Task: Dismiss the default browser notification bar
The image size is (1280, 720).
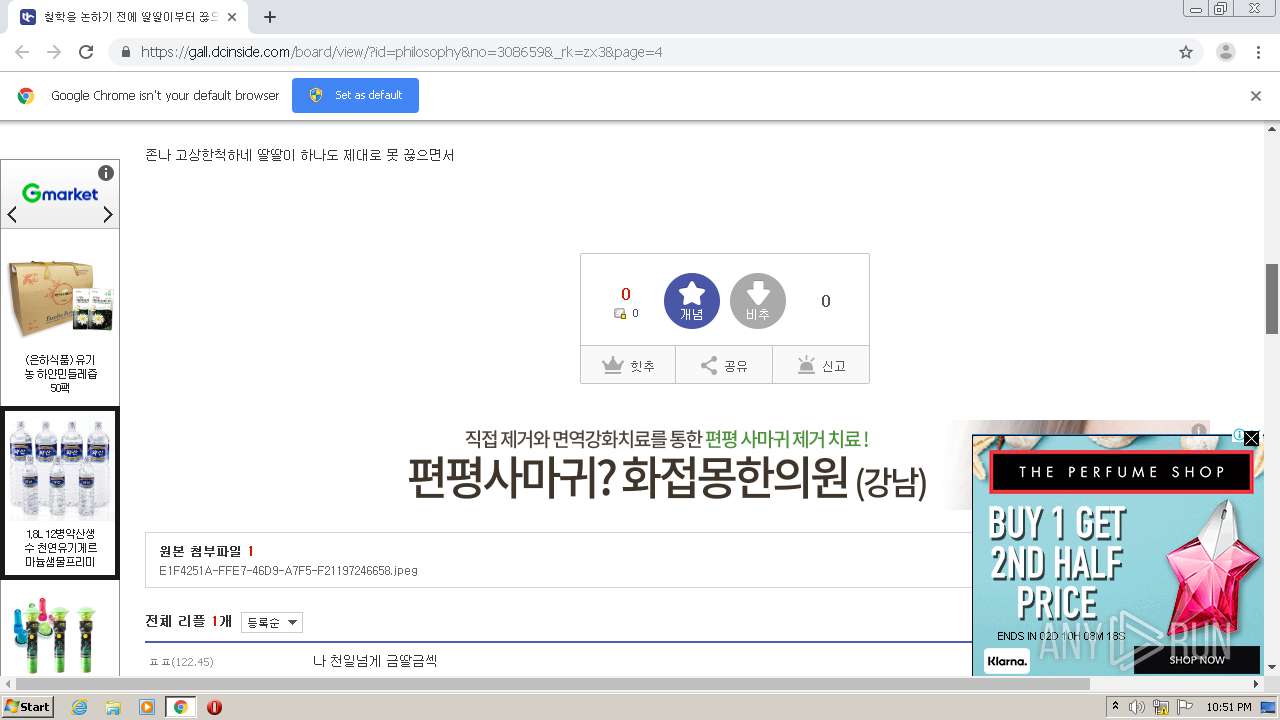Action: pyautogui.click(x=1256, y=96)
